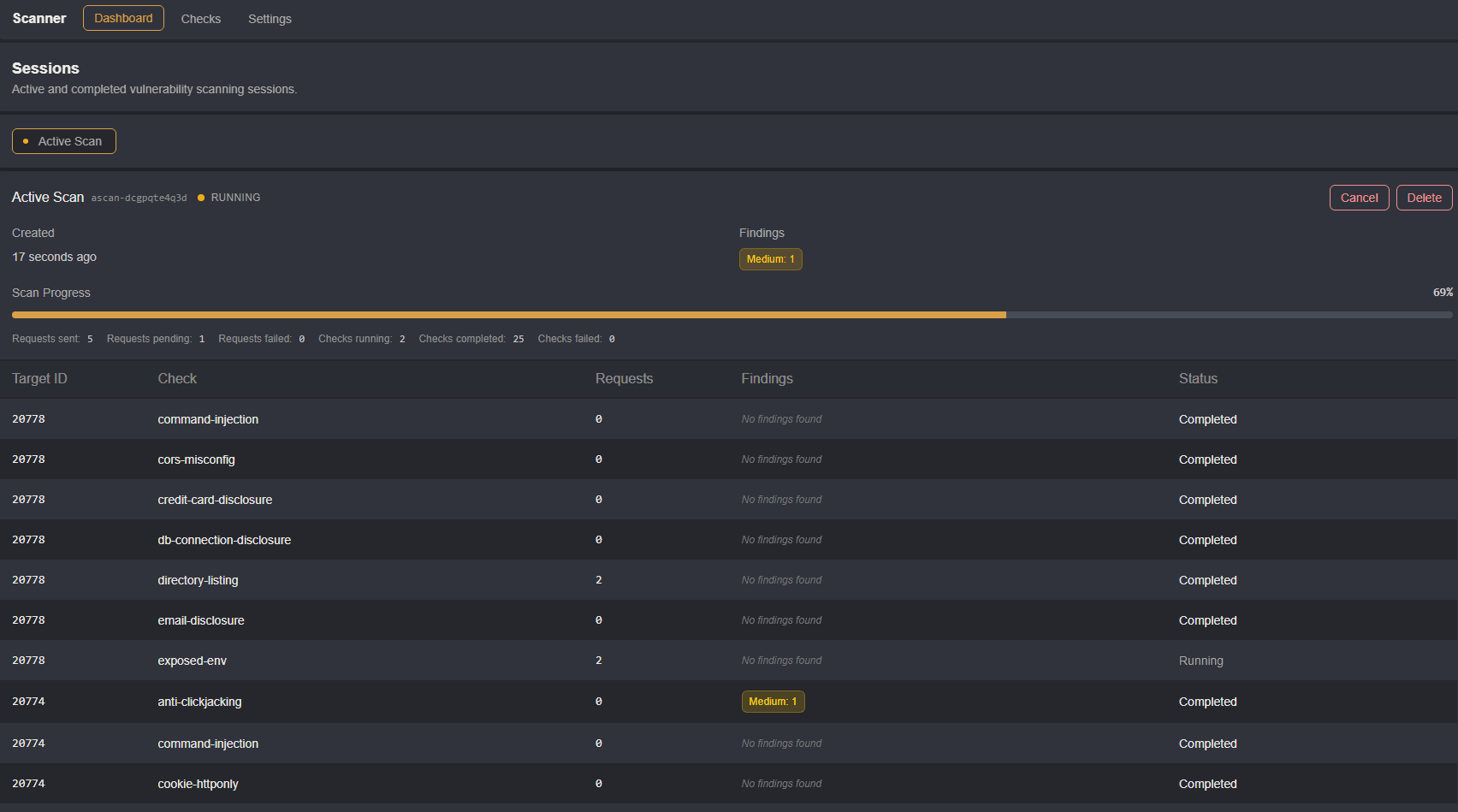Click the status dot on Active Scan button
The height and width of the screenshot is (812, 1458).
pyautogui.click(x=26, y=141)
